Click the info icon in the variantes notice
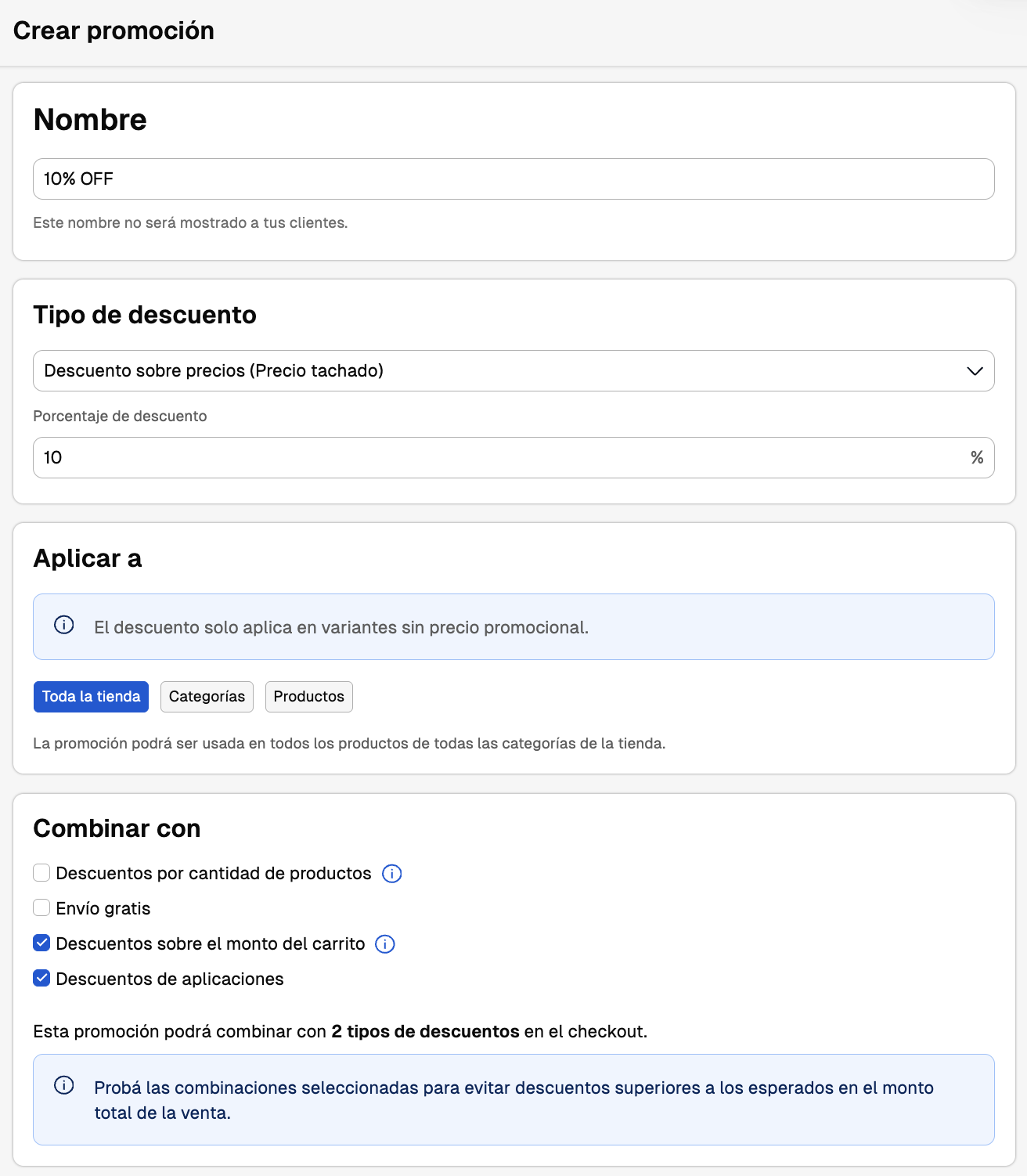Viewport: 1027px width, 1176px height. click(x=64, y=625)
